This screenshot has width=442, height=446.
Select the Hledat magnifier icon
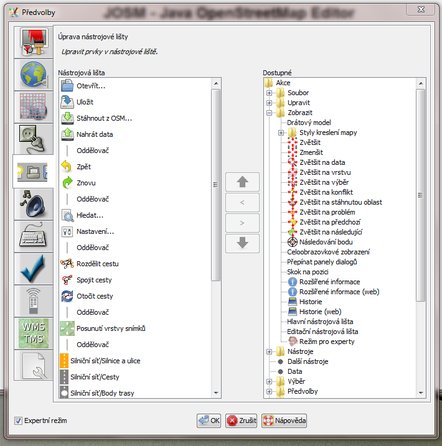point(67,215)
